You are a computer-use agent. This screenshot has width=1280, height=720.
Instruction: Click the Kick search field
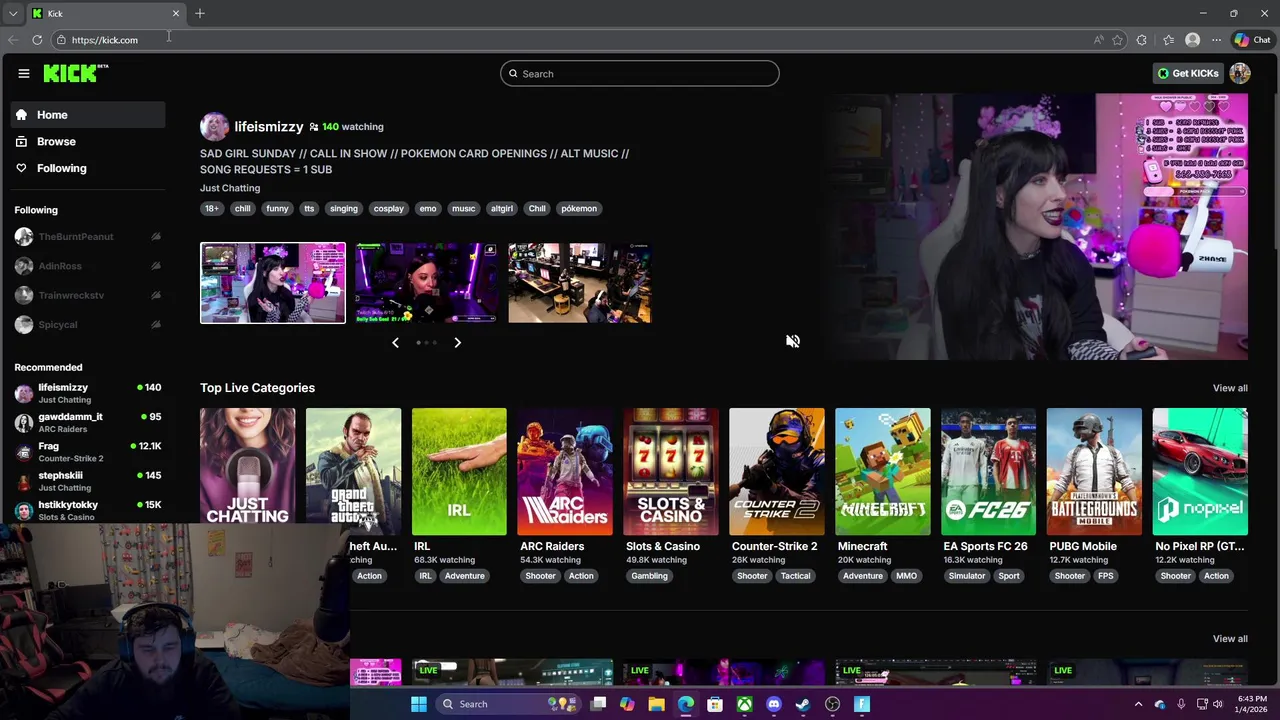click(640, 73)
